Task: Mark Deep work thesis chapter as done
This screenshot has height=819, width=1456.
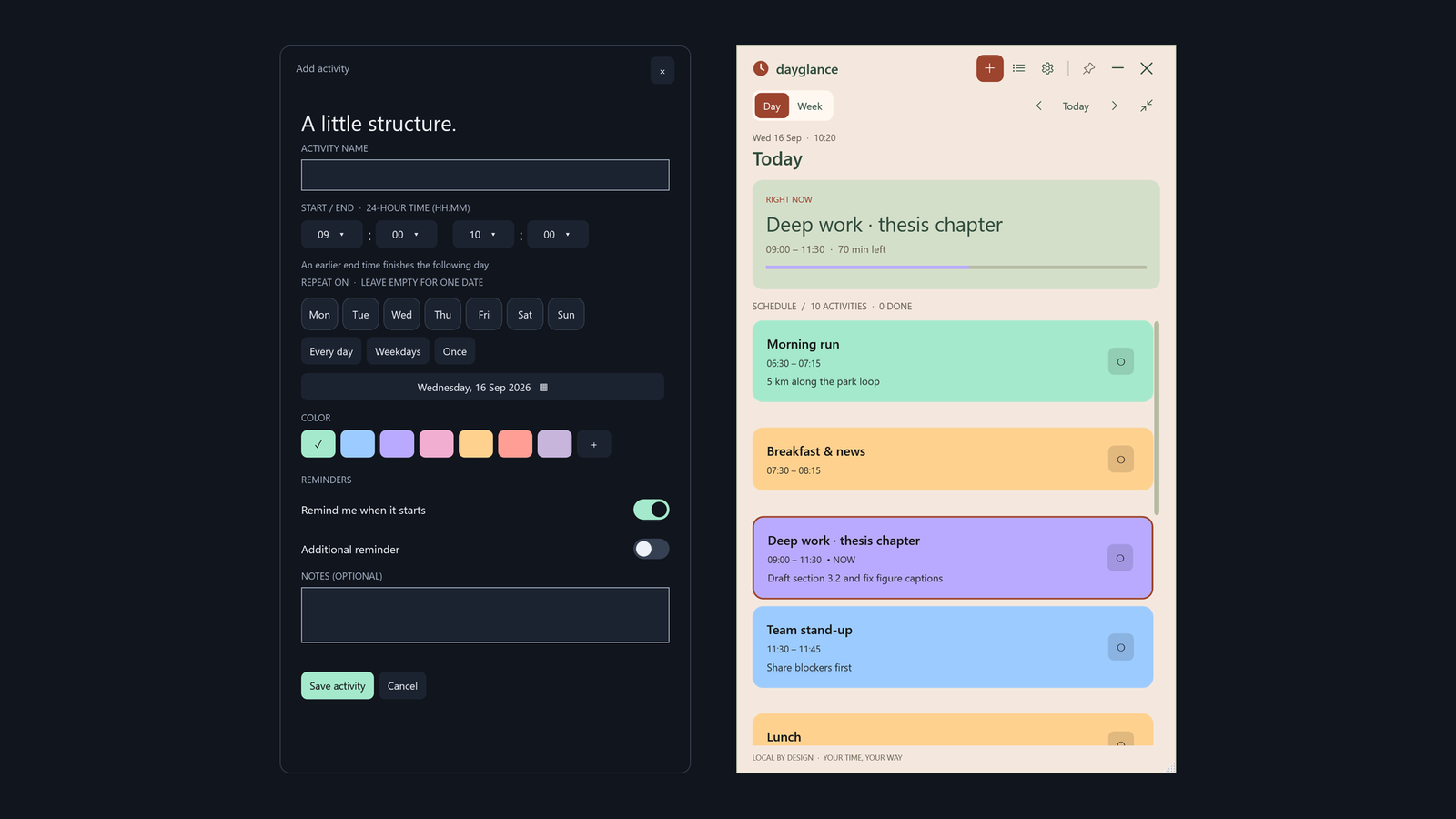Action: pyautogui.click(x=1120, y=558)
